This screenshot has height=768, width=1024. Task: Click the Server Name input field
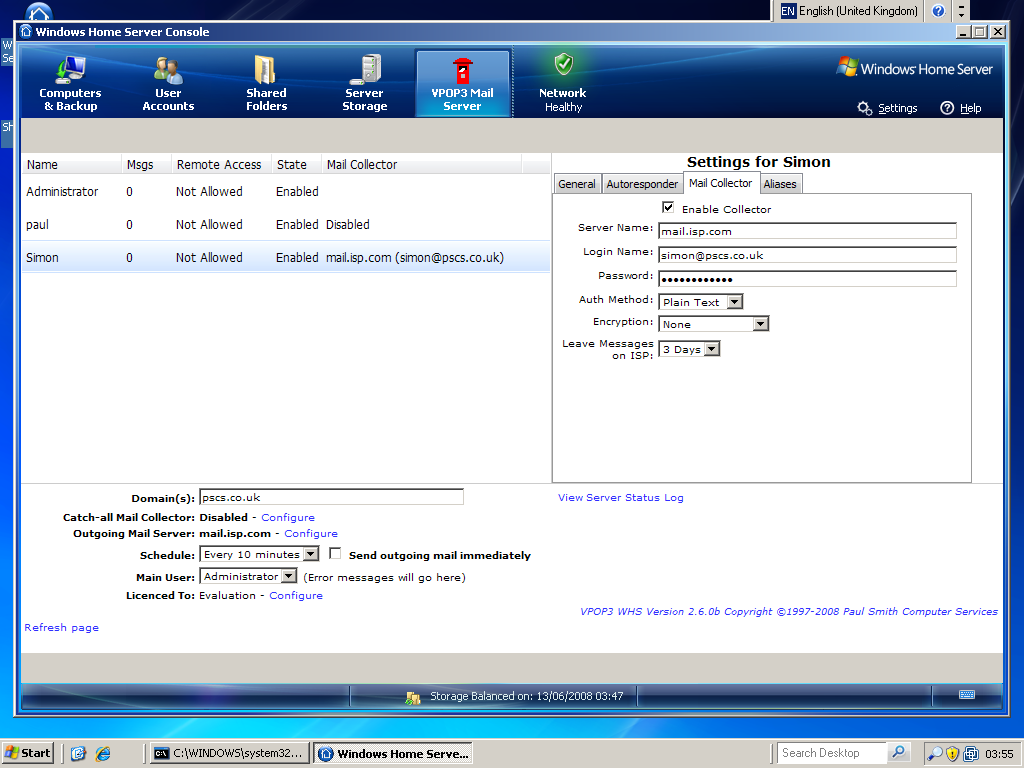point(807,231)
